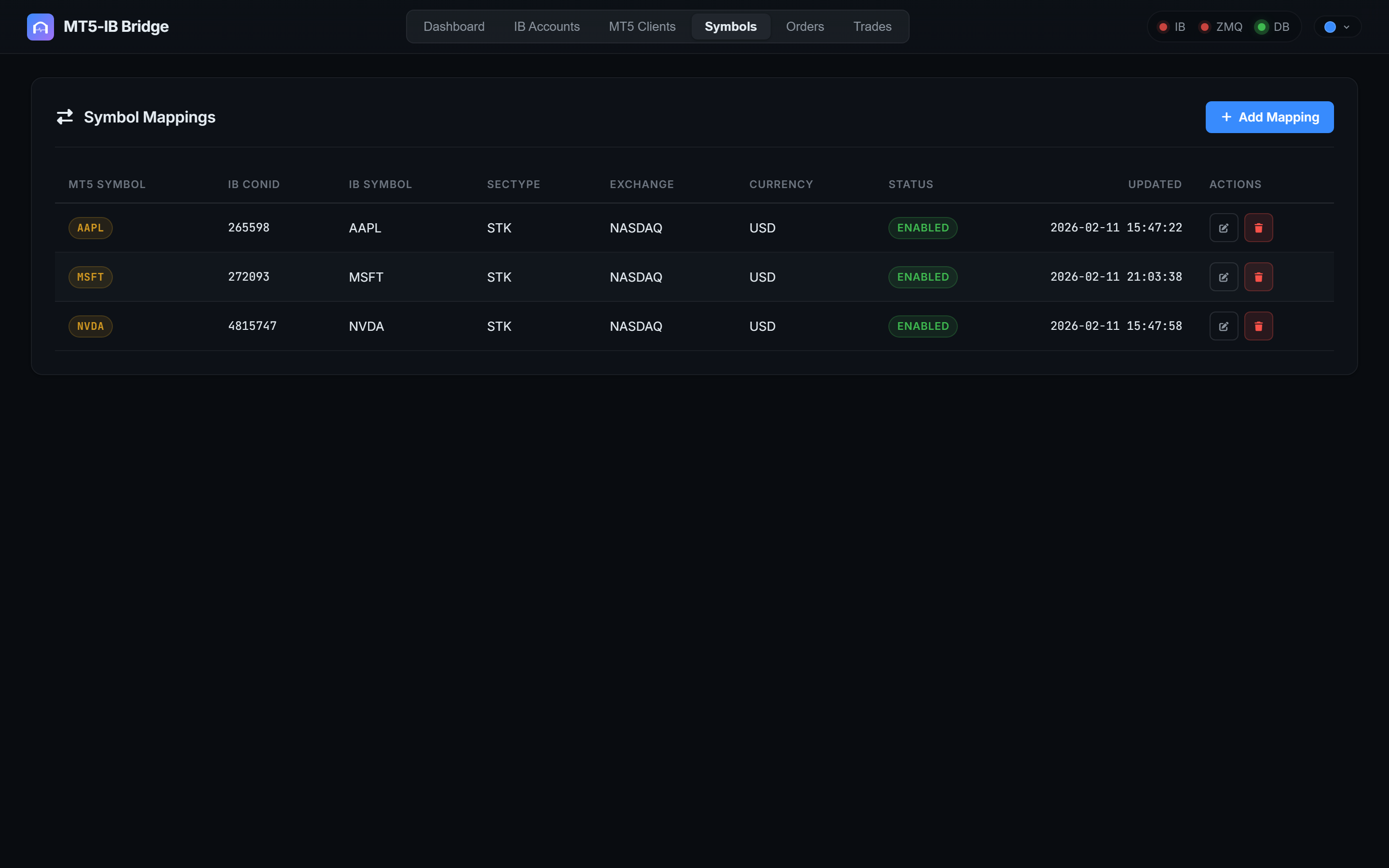The width and height of the screenshot is (1389, 868).
Task: Delete the MSFT symbol mapping
Action: [x=1258, y=277]
